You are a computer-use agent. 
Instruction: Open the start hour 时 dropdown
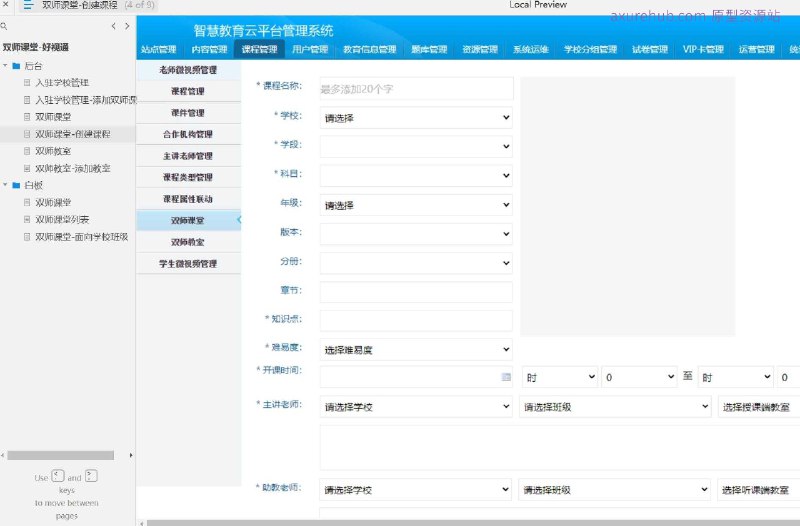coord(560,377)
